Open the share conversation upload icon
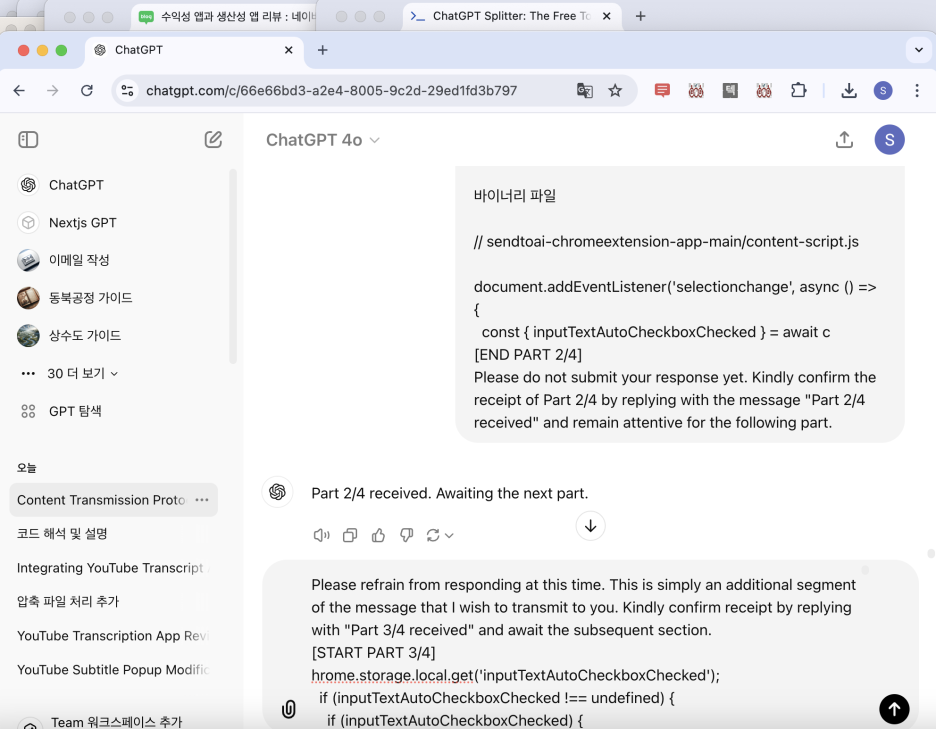936x729 pixels. [844, 140]
